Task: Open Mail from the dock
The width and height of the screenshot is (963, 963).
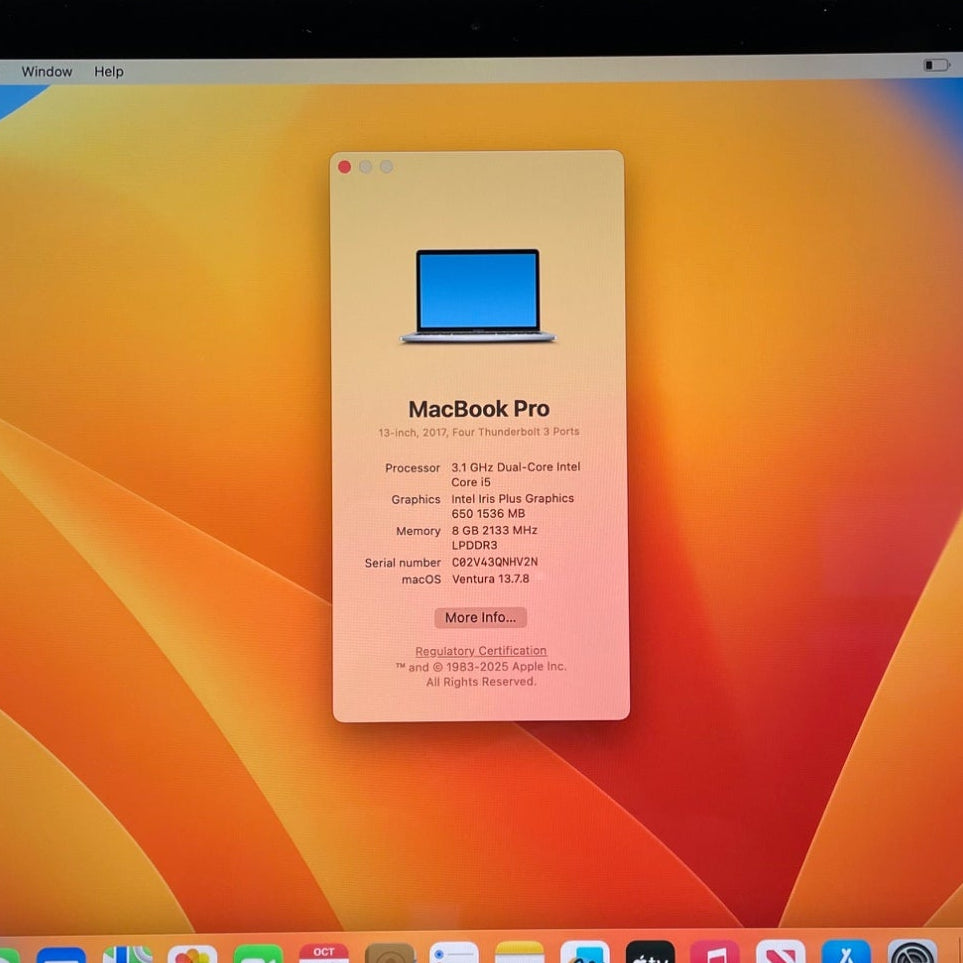Action: coord(61,954)
